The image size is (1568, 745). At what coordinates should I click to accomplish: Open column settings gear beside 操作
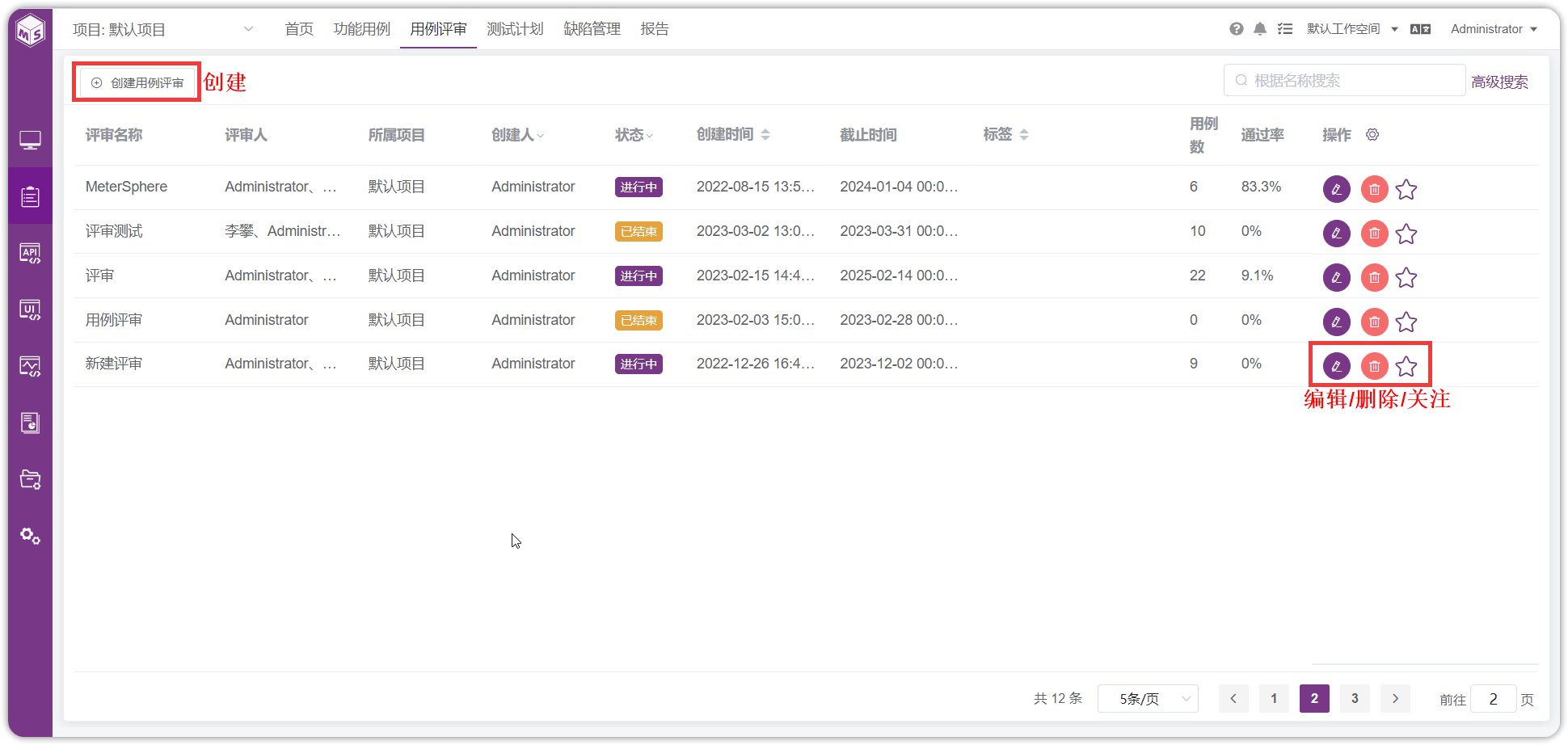(x=1372, y=134)
